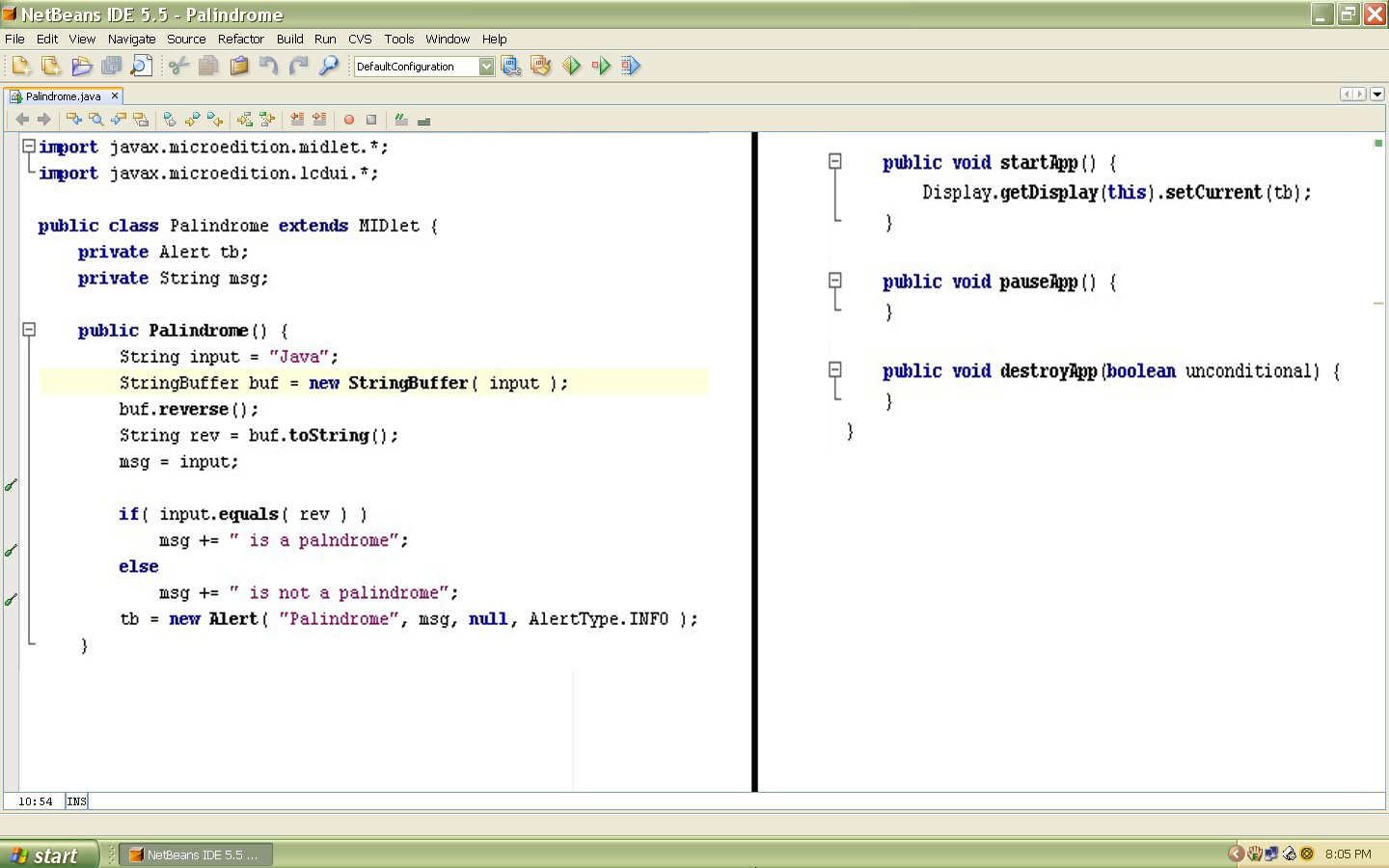Debug the main project

(601, 66)
